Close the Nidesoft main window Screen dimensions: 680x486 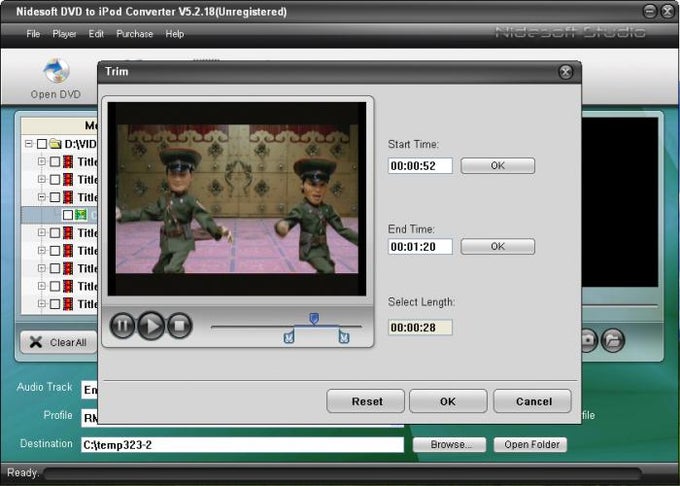(668, 11)
